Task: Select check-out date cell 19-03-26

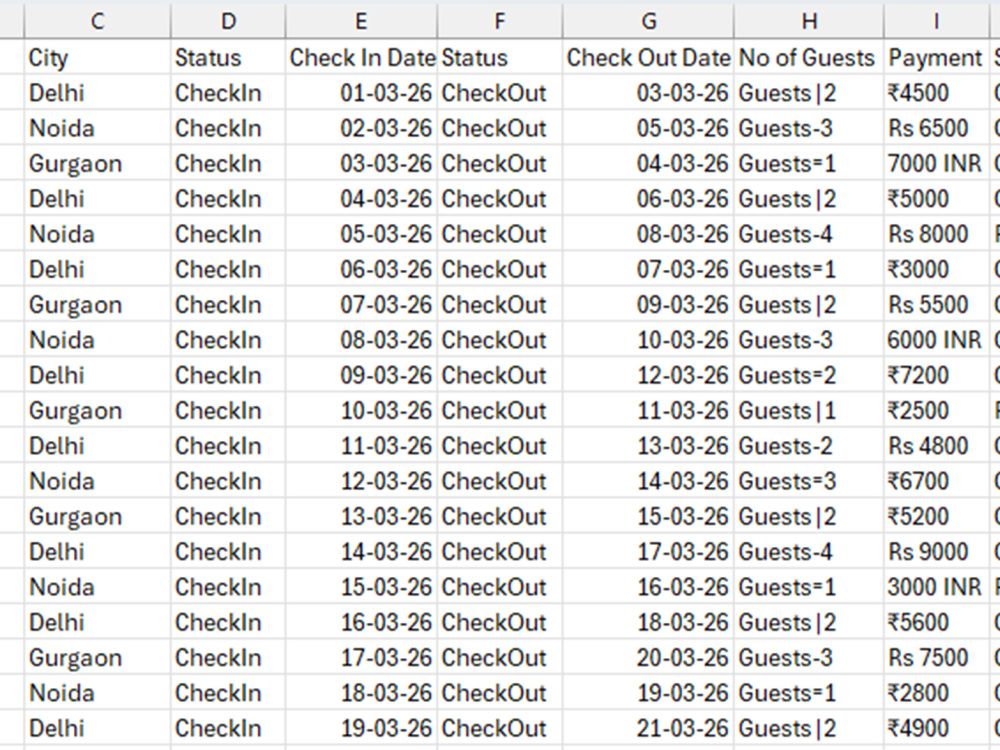Action: click(x=648, y=693)
